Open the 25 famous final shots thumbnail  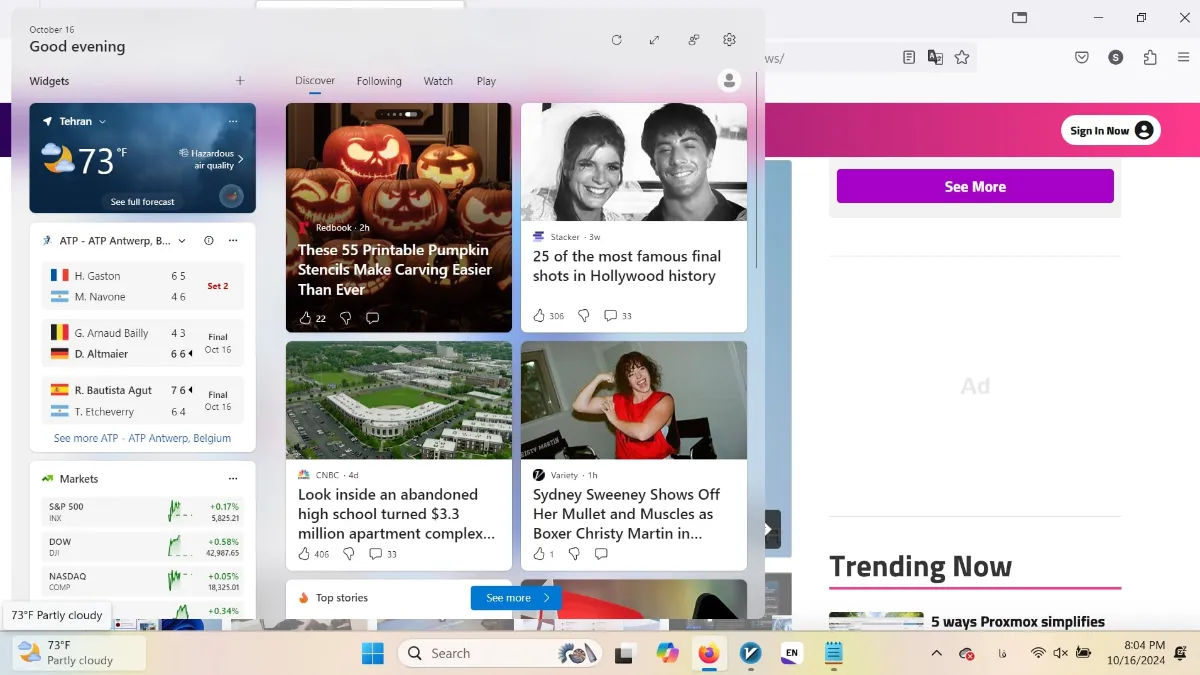click(633, 162)
